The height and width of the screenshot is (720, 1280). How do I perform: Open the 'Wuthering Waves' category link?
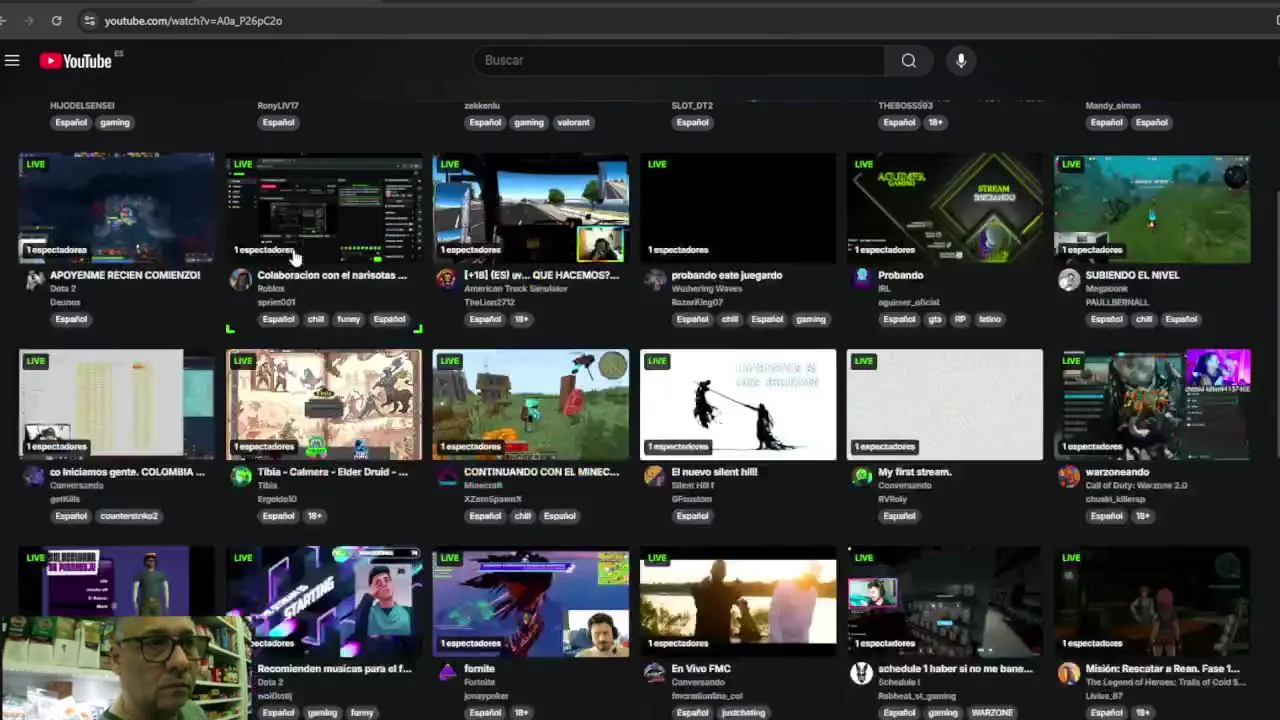pos(707,289)
